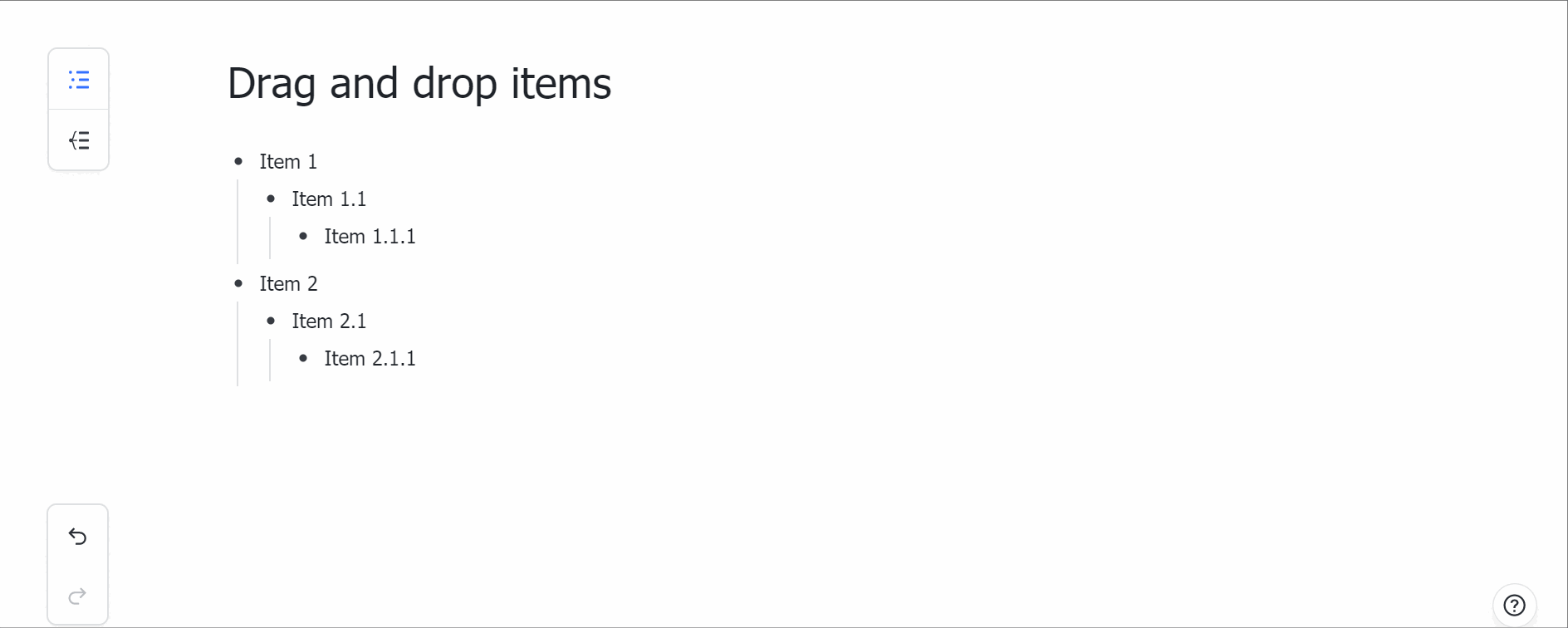Click the vertical guide line below Item 2.1's bullet

[270, 360]
